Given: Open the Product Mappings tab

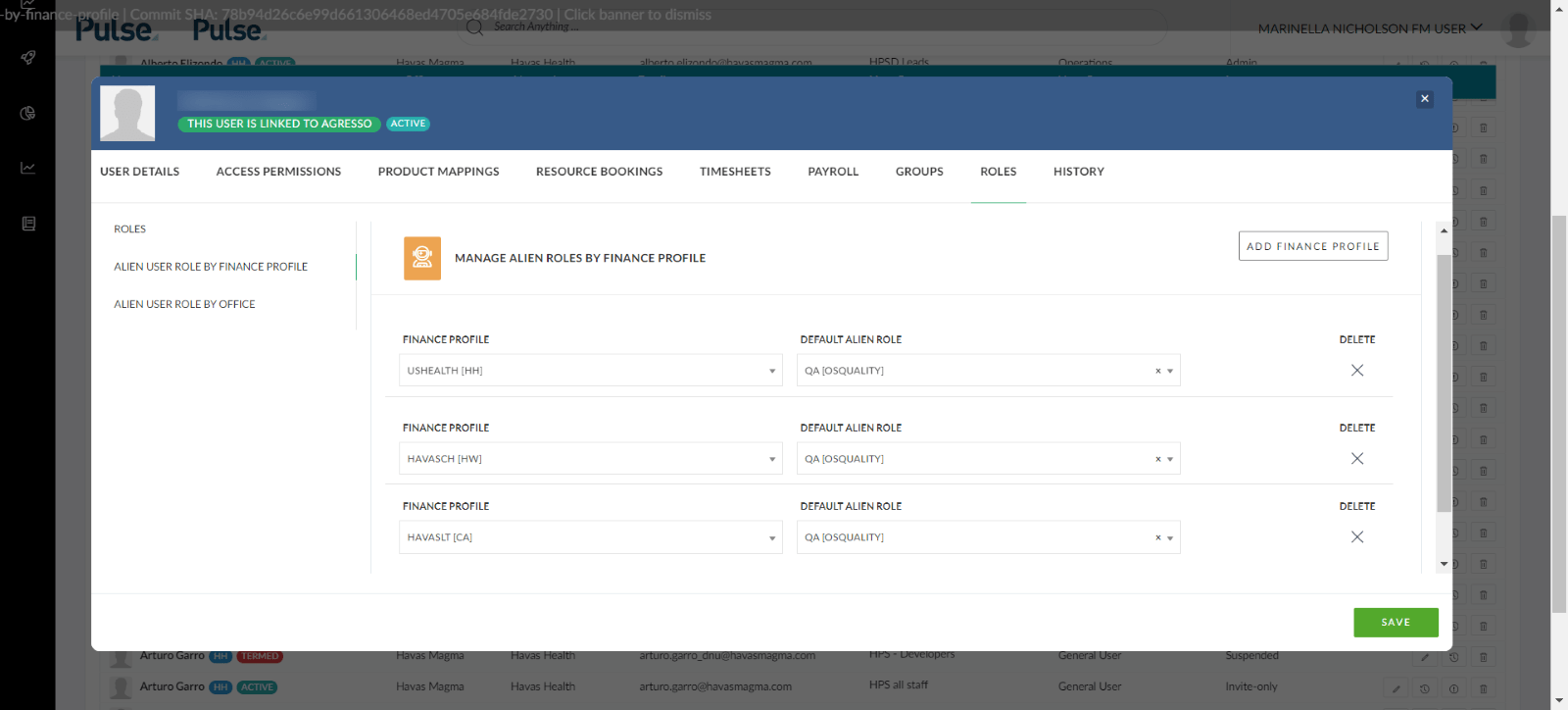Looking at the screenshot, I should pos(438,172).
